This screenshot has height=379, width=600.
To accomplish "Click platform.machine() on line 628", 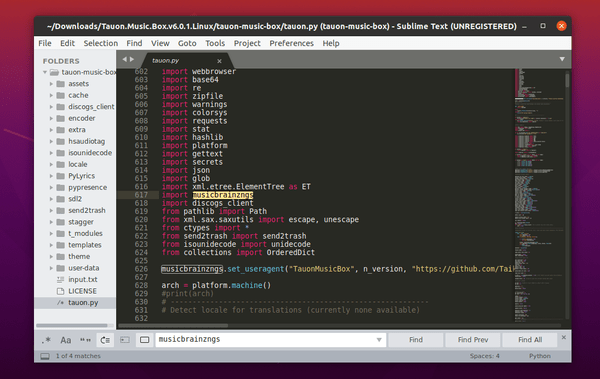I will pyautogui.click(x=232, y=285).
